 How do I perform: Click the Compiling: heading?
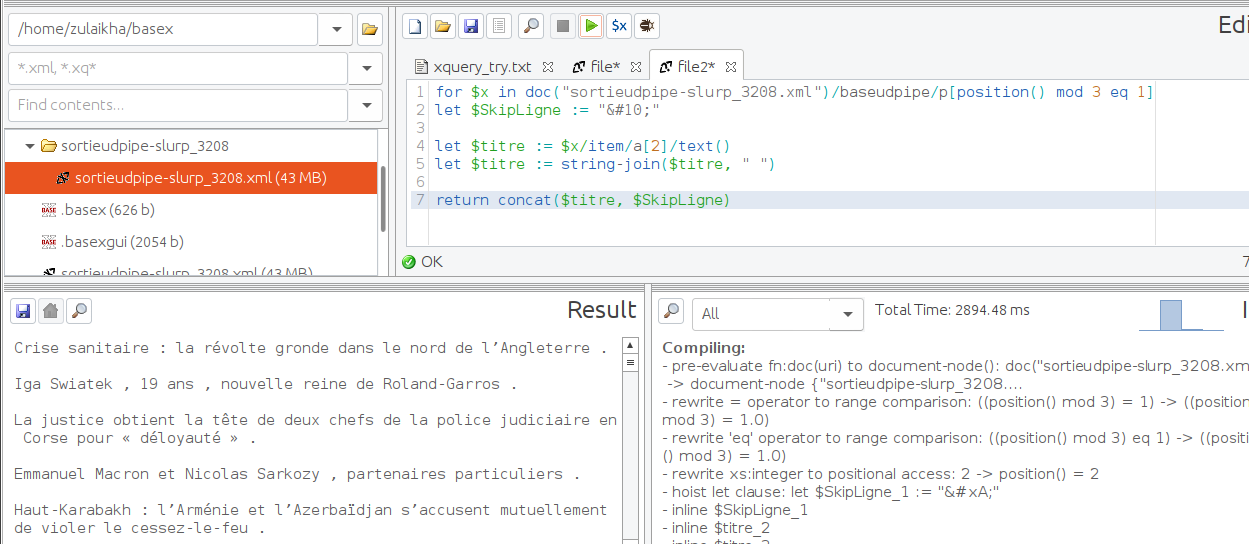tap(703, 348)
